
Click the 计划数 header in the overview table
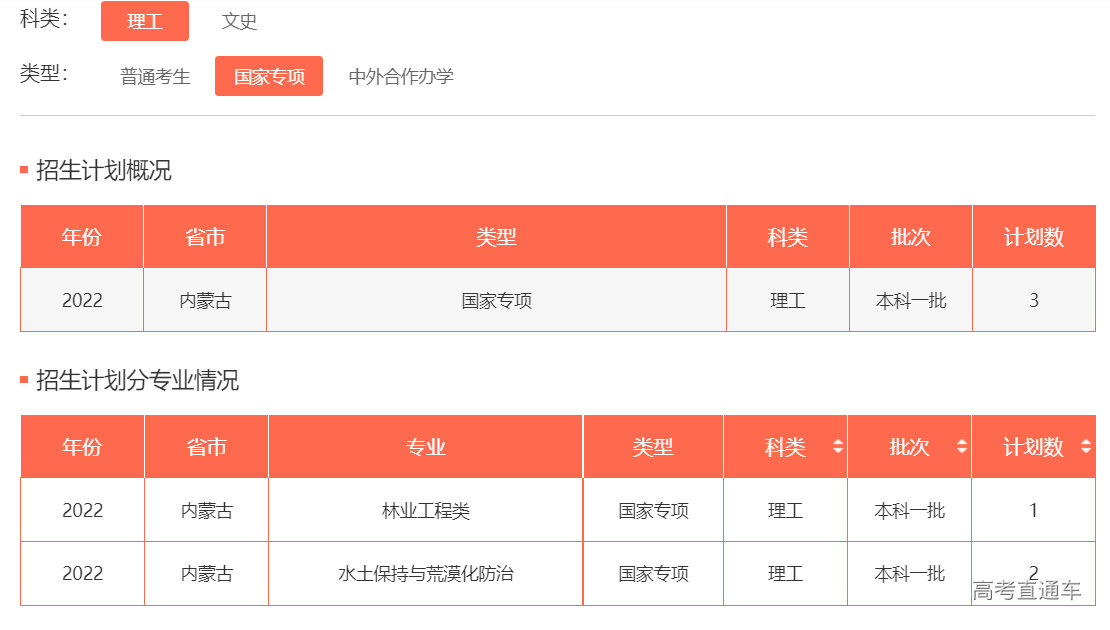(1033, 237)
